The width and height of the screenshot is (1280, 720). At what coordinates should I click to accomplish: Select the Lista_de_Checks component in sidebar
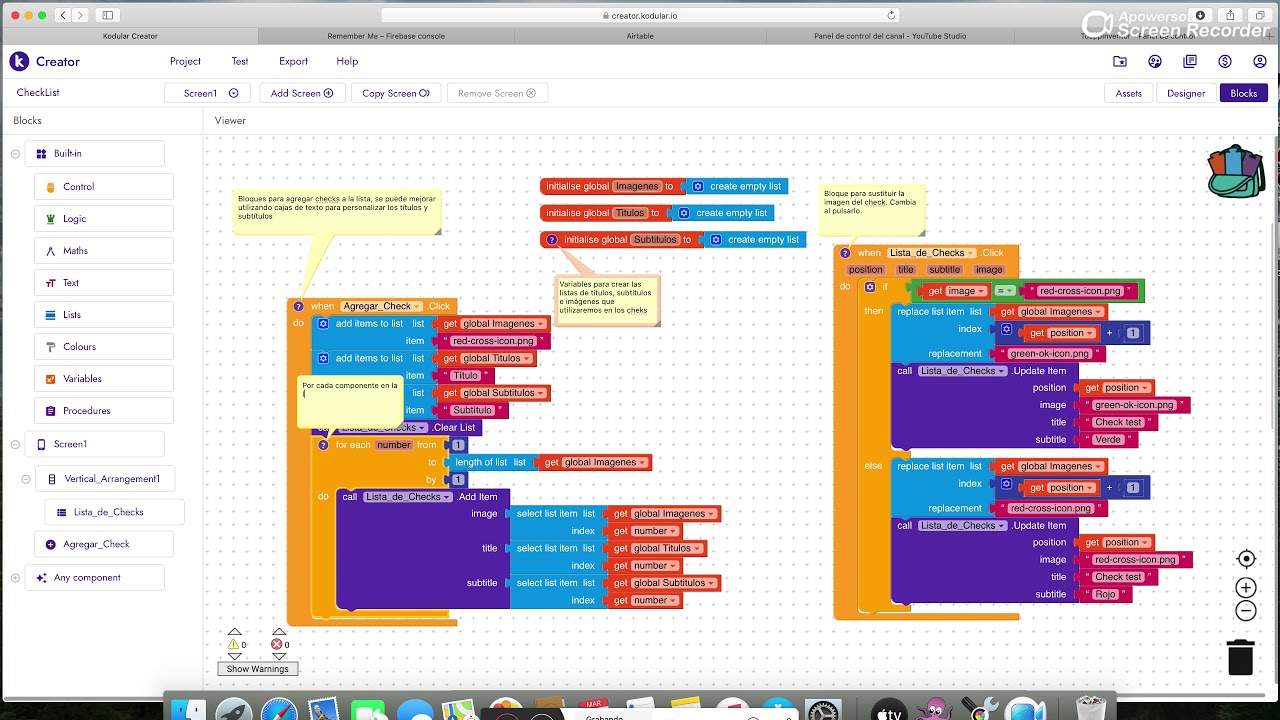(113, 511)
